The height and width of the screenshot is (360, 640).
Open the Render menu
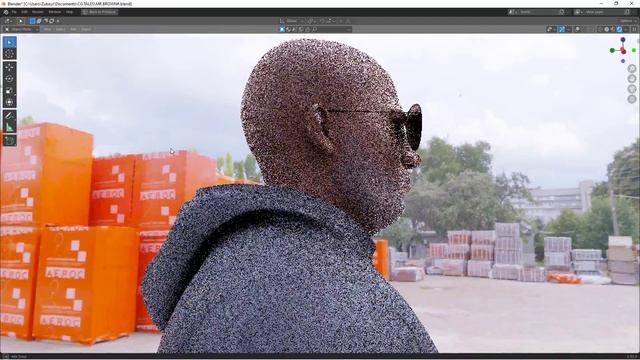click(38, 12)
